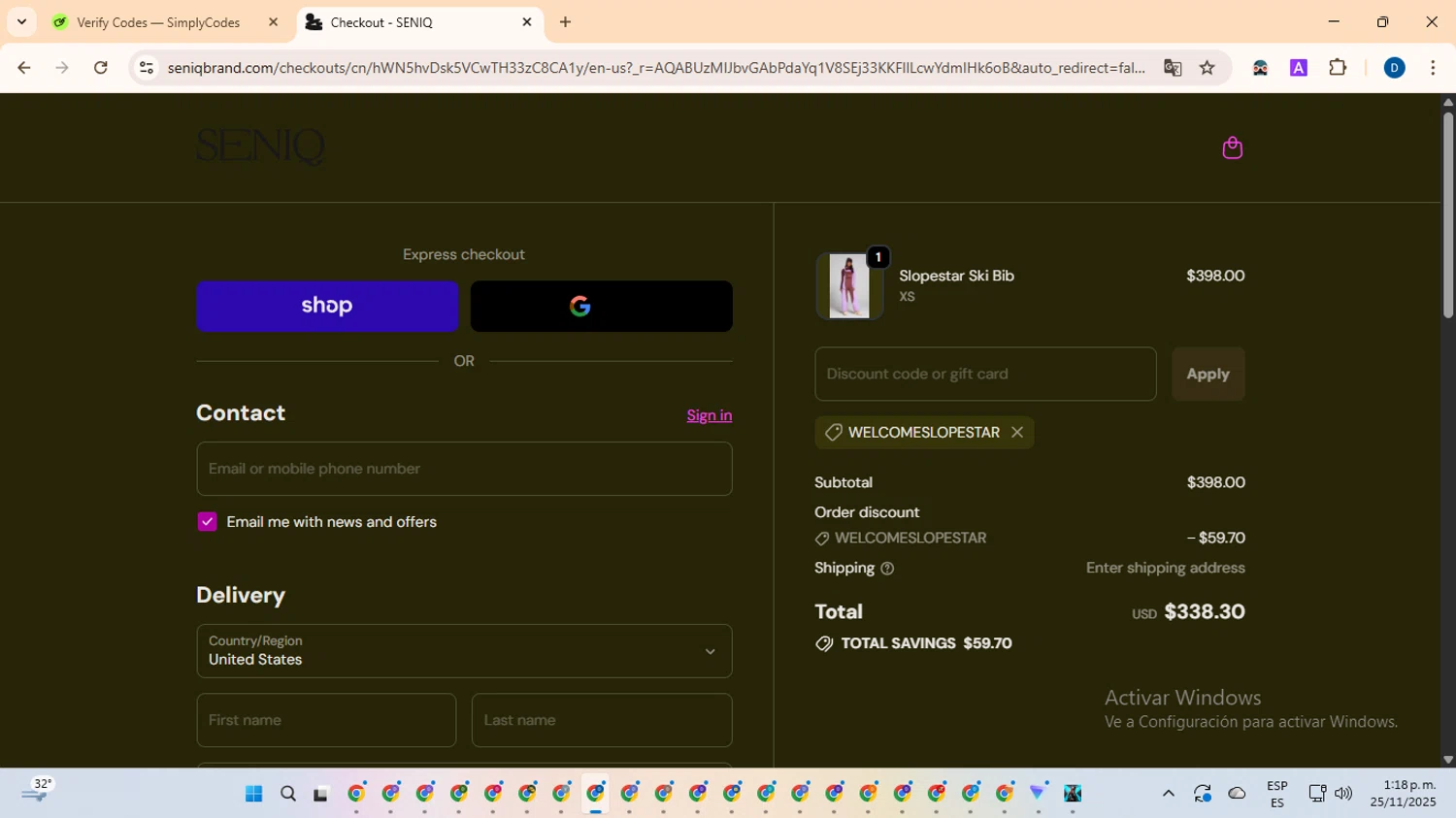Open the OneDrive cloud tray icon

[x=1237, y=794]
